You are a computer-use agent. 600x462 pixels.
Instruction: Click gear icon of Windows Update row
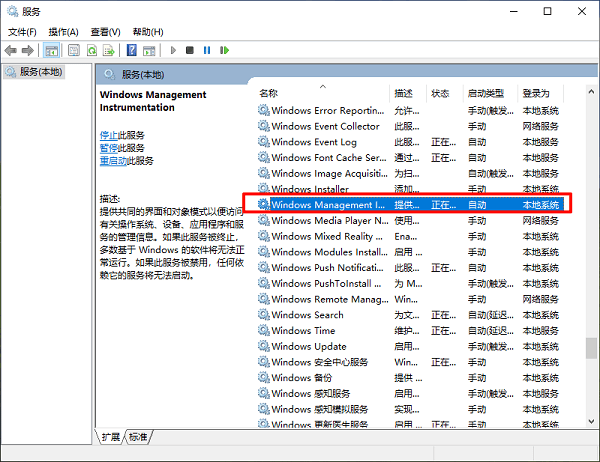[264, 346]
